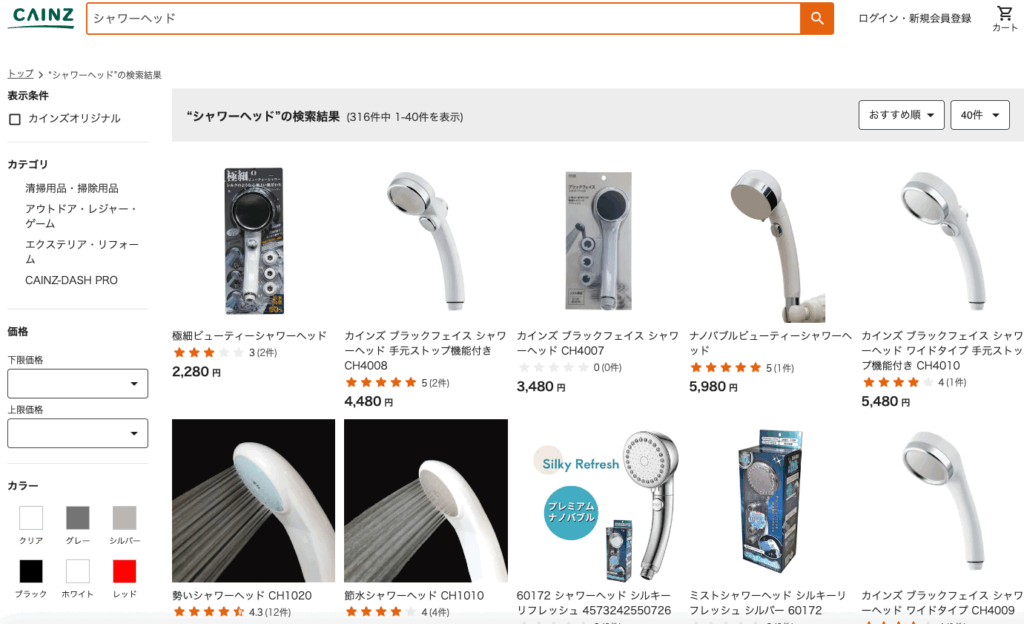Click ログイン・新規会員登録 link
This screenshot has width=1024, height=624.
coord(914,18)
